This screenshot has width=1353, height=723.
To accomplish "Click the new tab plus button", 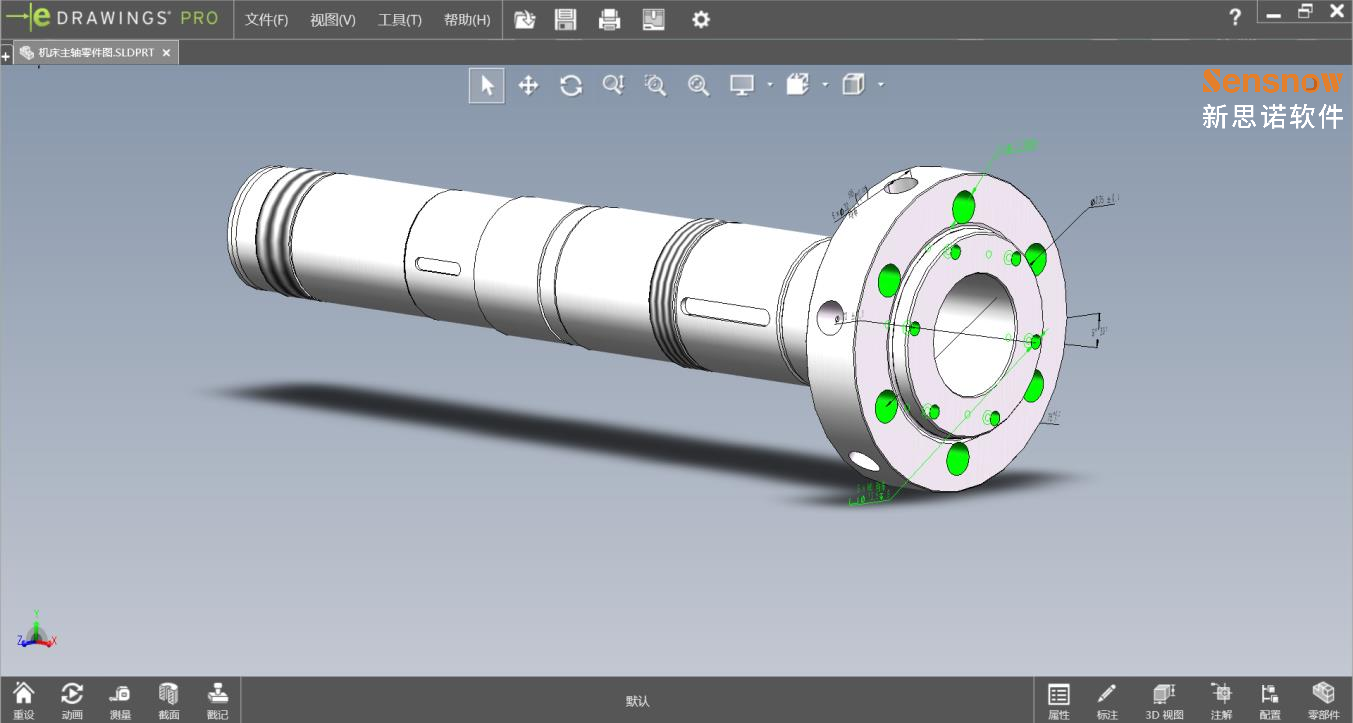I will pos(6,57).
